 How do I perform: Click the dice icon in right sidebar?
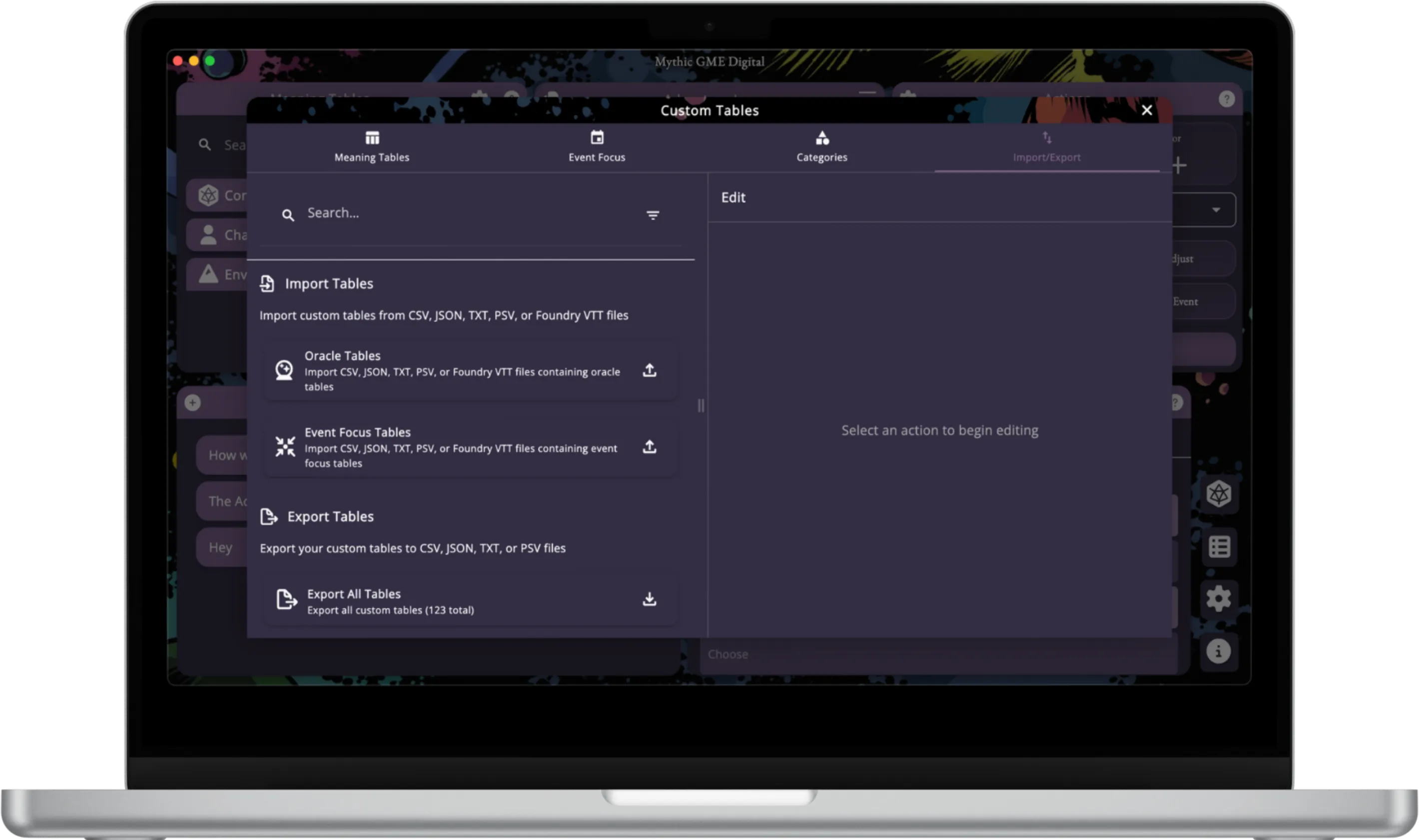1219,494
